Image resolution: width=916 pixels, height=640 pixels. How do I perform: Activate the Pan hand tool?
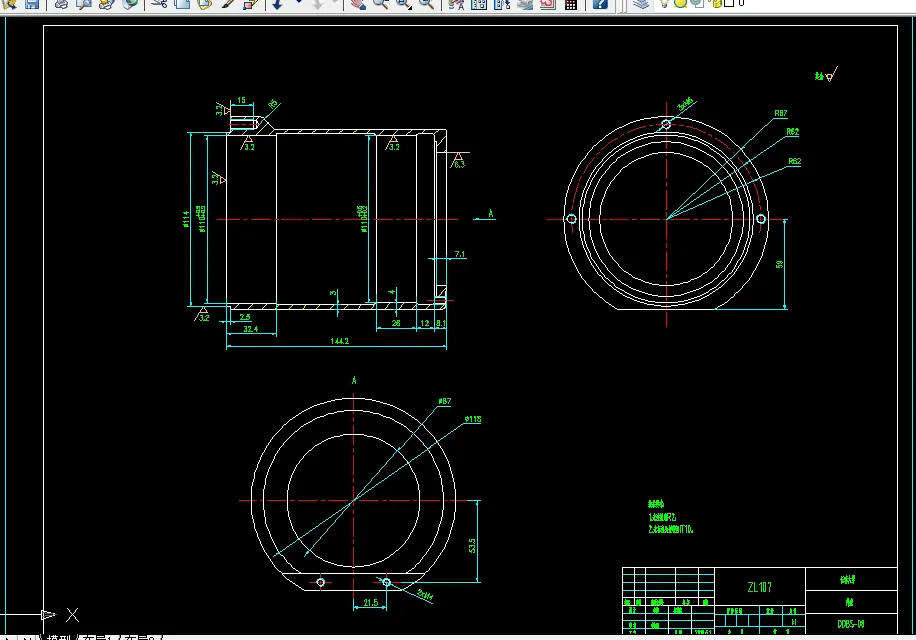coord(358,4)
